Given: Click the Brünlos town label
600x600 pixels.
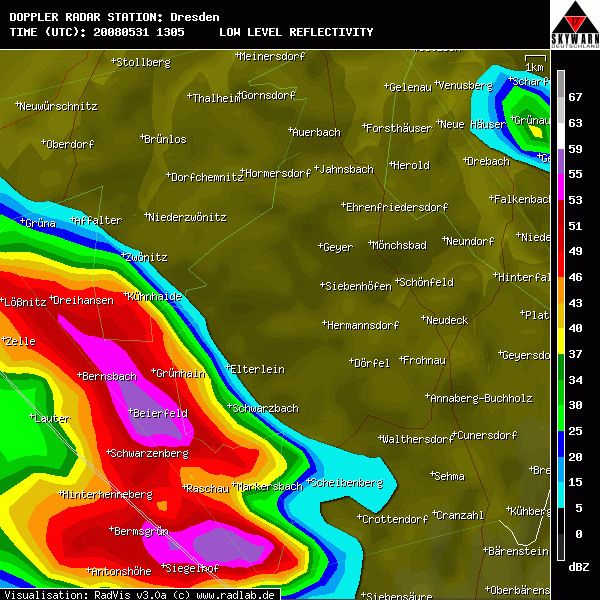Looking at the screenshot, I should pyautogui.click(x=163, y=139).
